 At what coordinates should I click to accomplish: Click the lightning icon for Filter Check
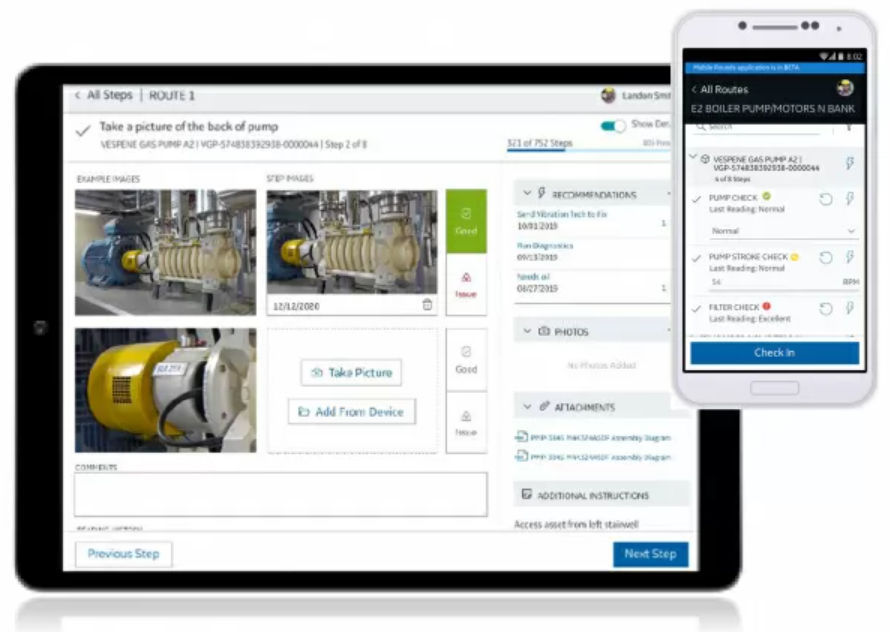click(850, 309)
